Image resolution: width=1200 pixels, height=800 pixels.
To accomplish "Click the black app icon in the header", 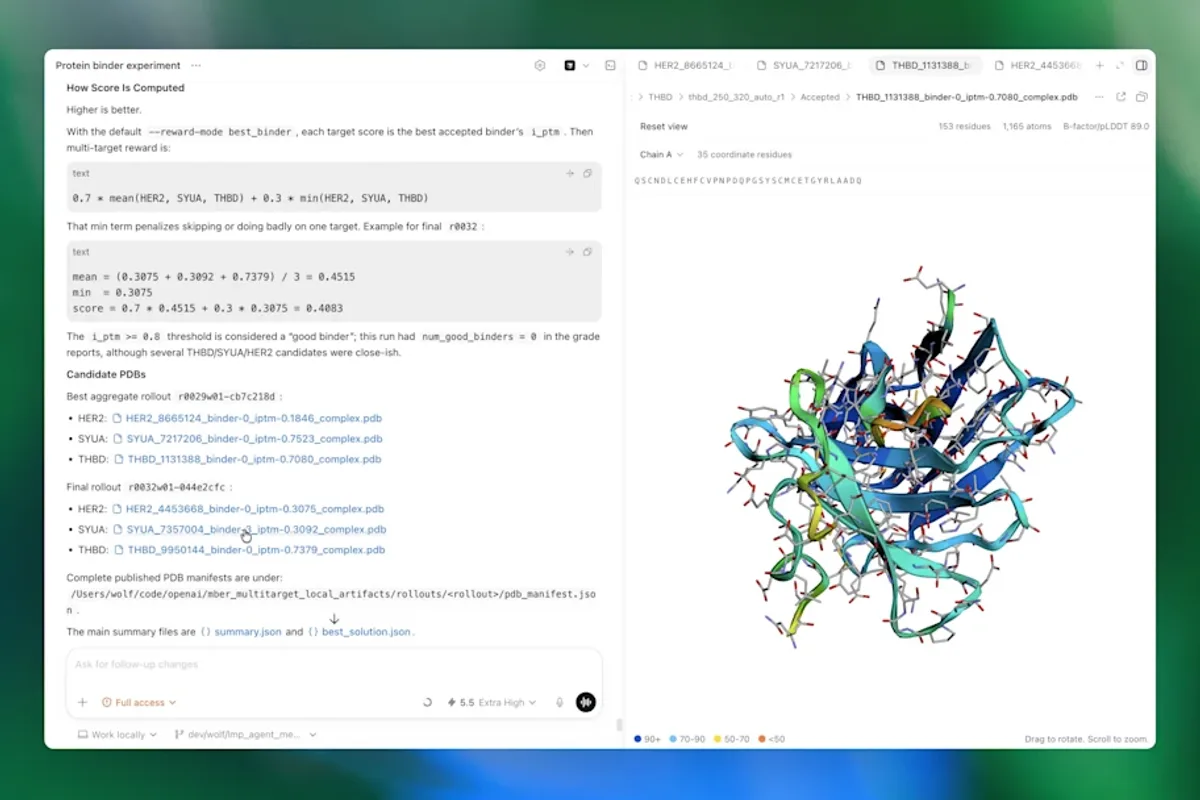I will pos(570,66).
